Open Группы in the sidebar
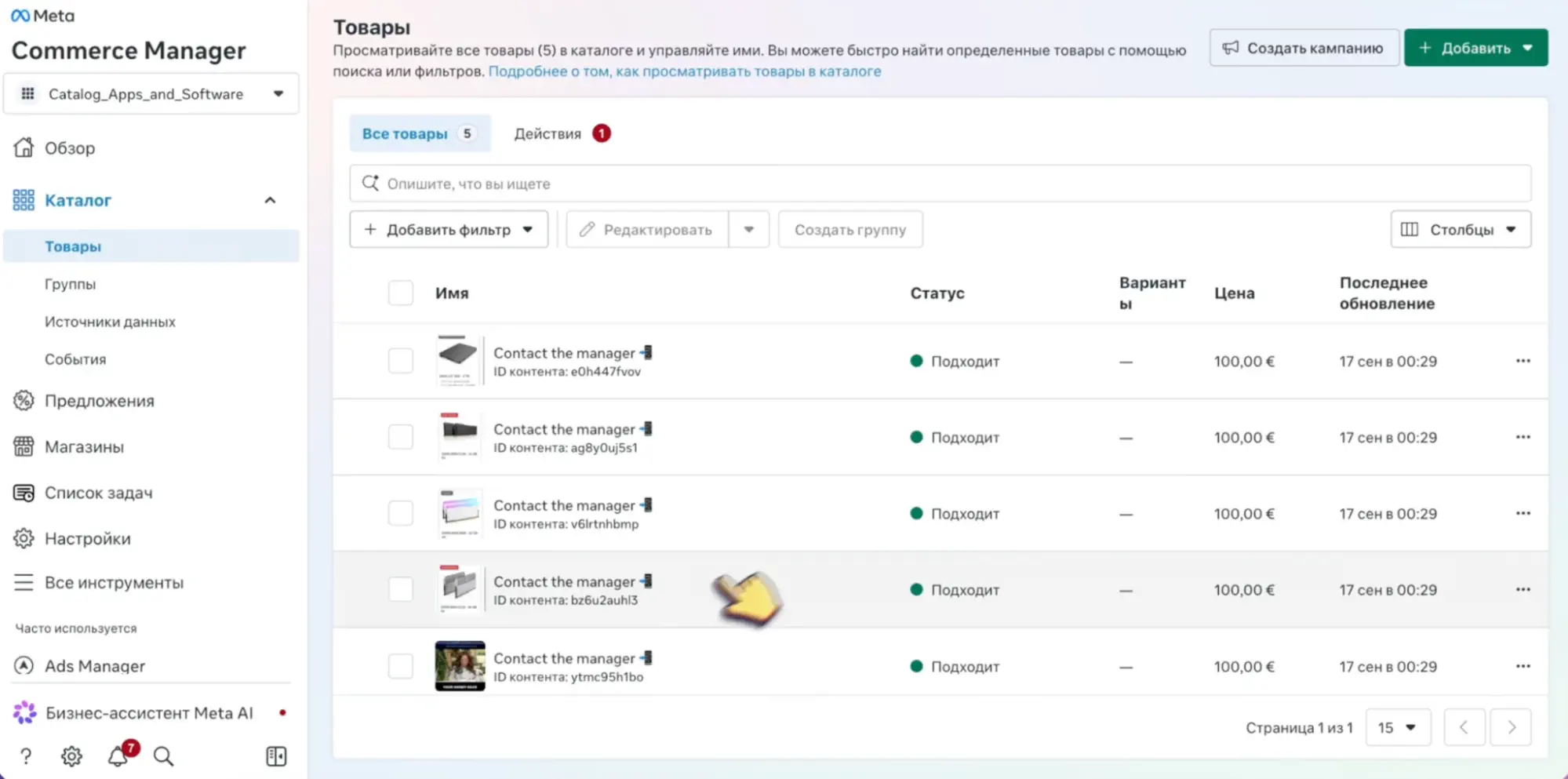 70,284
